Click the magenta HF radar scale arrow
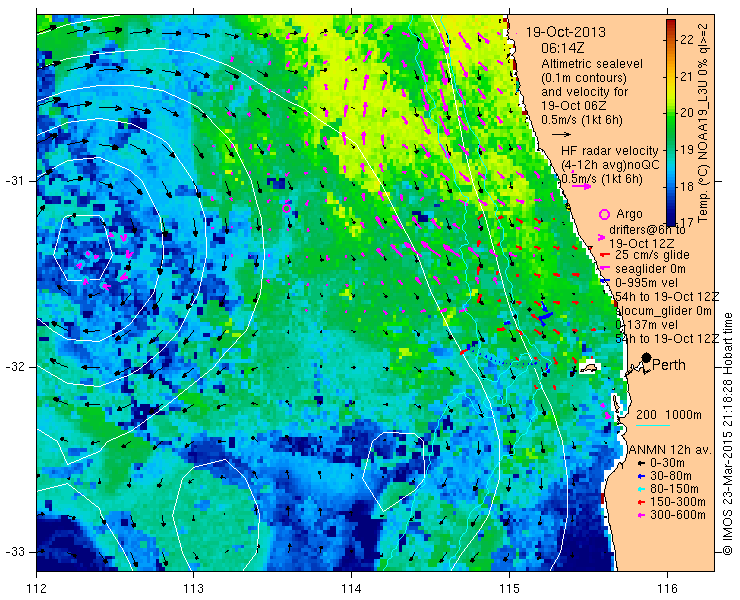Screen dimensions: 740x600 (581, 186)
